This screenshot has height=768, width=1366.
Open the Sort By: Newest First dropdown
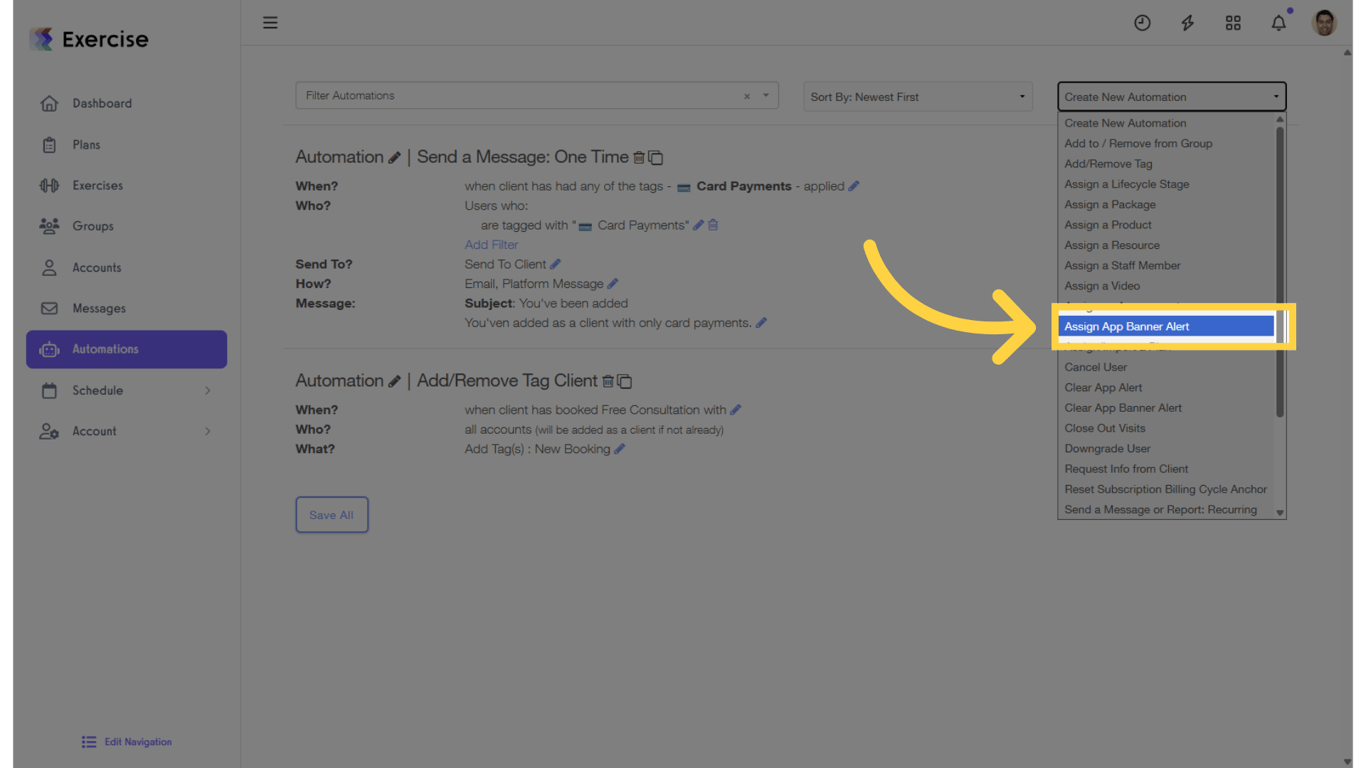point(916,96)
